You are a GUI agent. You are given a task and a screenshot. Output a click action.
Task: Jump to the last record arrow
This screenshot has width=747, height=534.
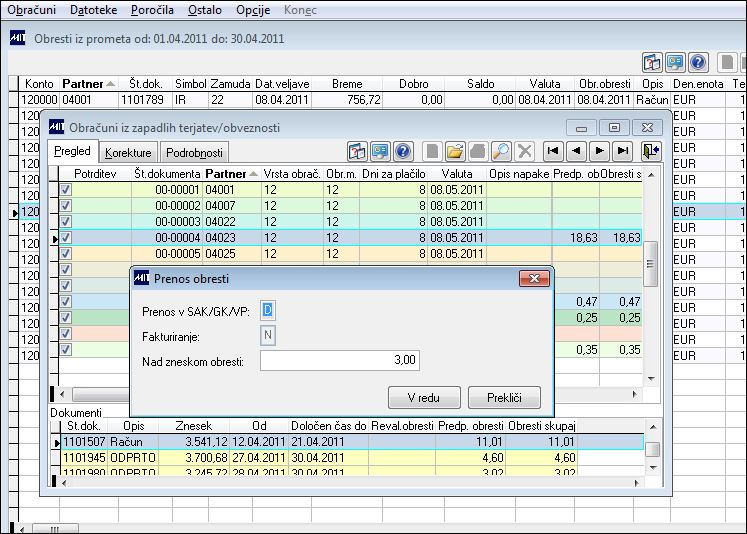point(622,151)
